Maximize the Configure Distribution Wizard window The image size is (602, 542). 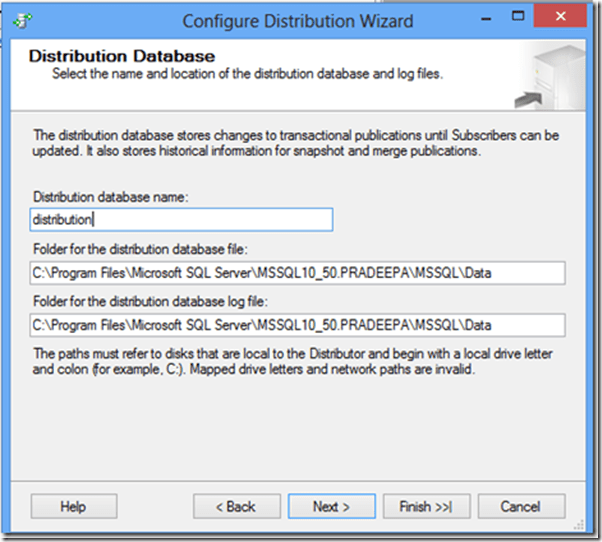(x=521, y=18)
